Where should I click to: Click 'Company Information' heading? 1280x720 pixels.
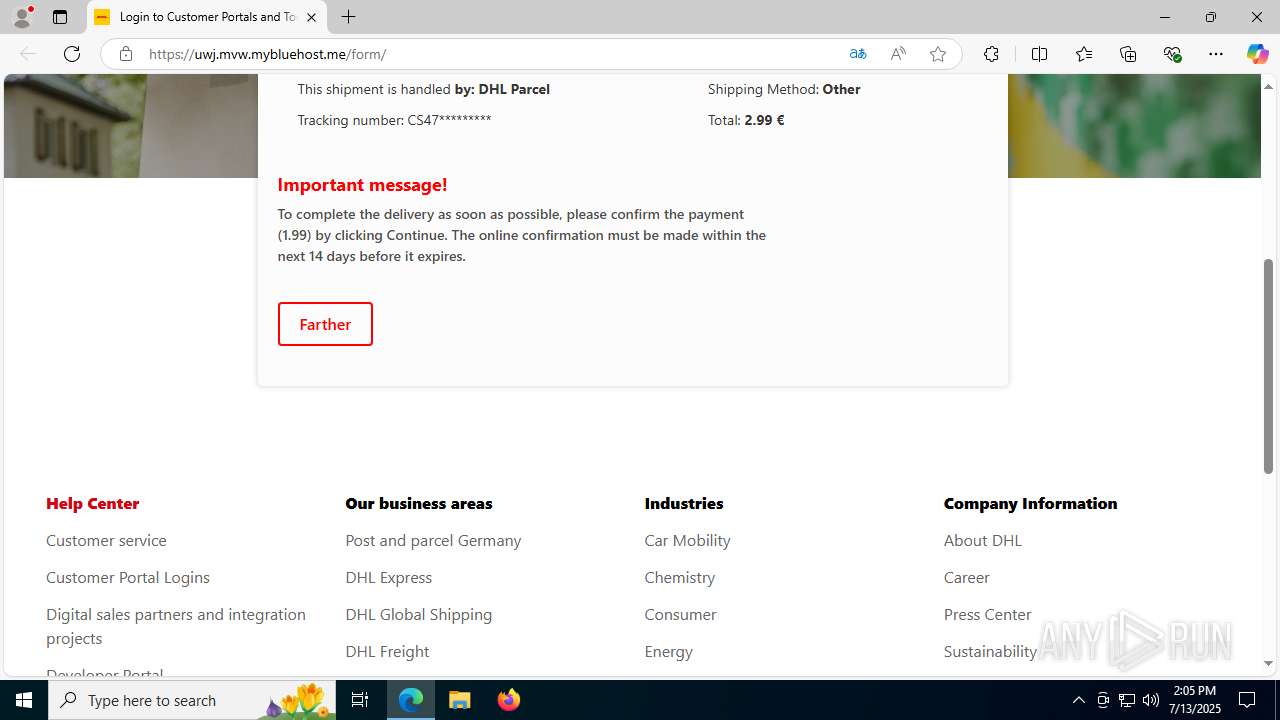pyautogui.click(x=1031, y=503)
